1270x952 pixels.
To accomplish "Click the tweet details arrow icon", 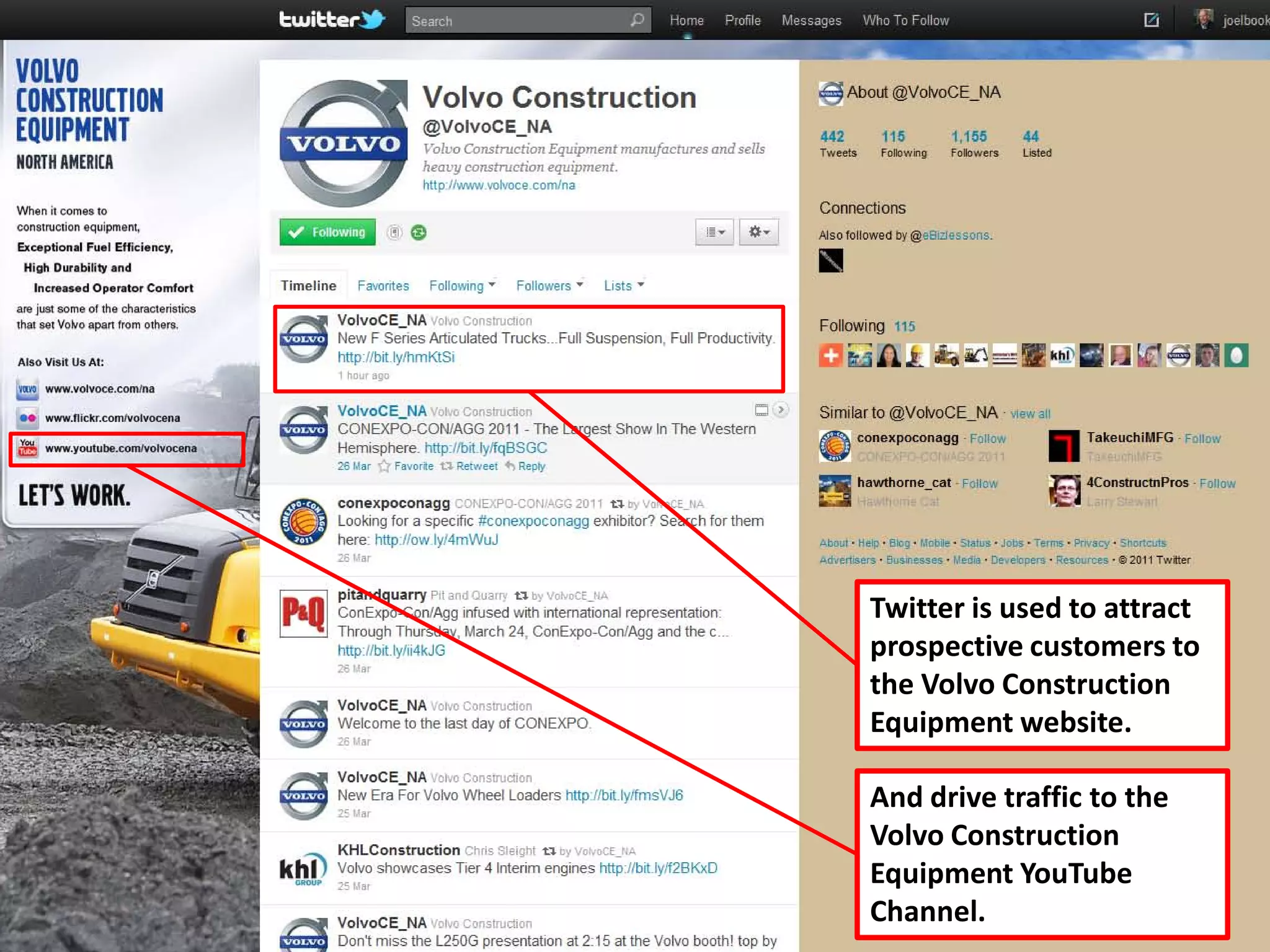I will click(781, 410).
